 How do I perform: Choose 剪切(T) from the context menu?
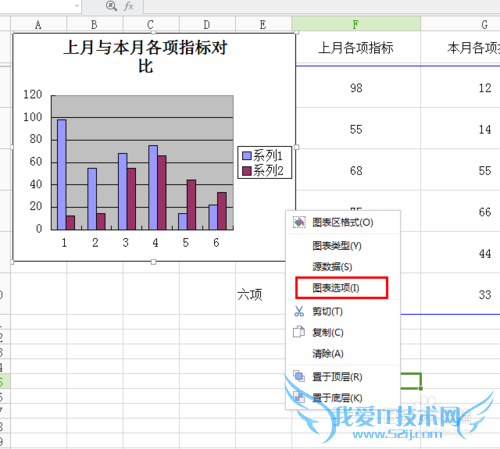(x=343, y=312)
